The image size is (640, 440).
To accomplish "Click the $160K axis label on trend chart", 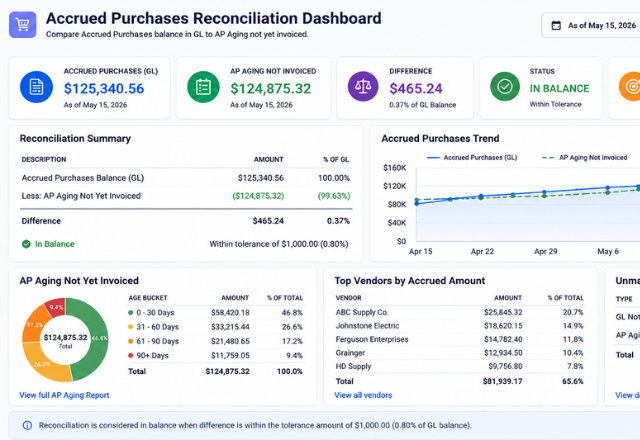I will (395, 168).
